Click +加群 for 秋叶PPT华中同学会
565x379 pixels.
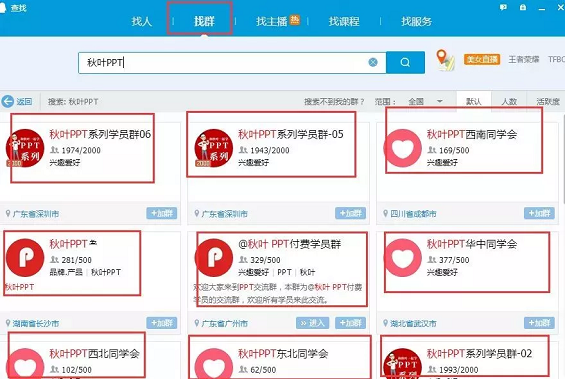click(539, 323)
